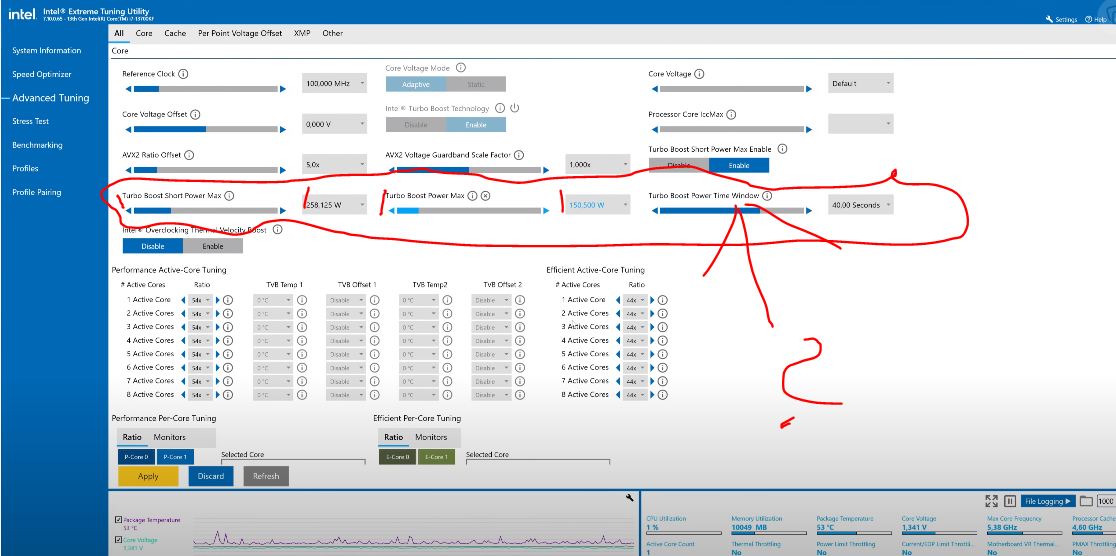Show Core Voltage Offset info icon
The width and height of the screenshot is (1116, 556).
pyautogui.click(x=195, y=114)
